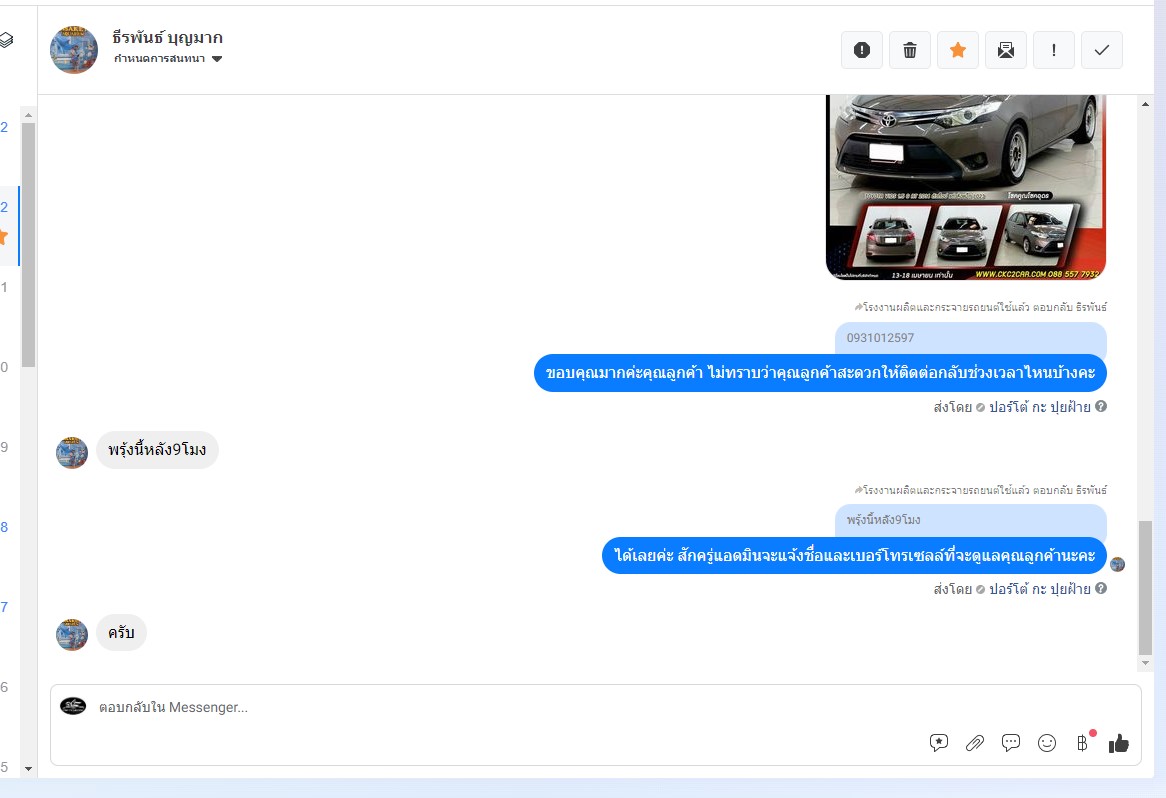
Task: Open saved replies speech bubble star icon
Action: click(938, 742)
